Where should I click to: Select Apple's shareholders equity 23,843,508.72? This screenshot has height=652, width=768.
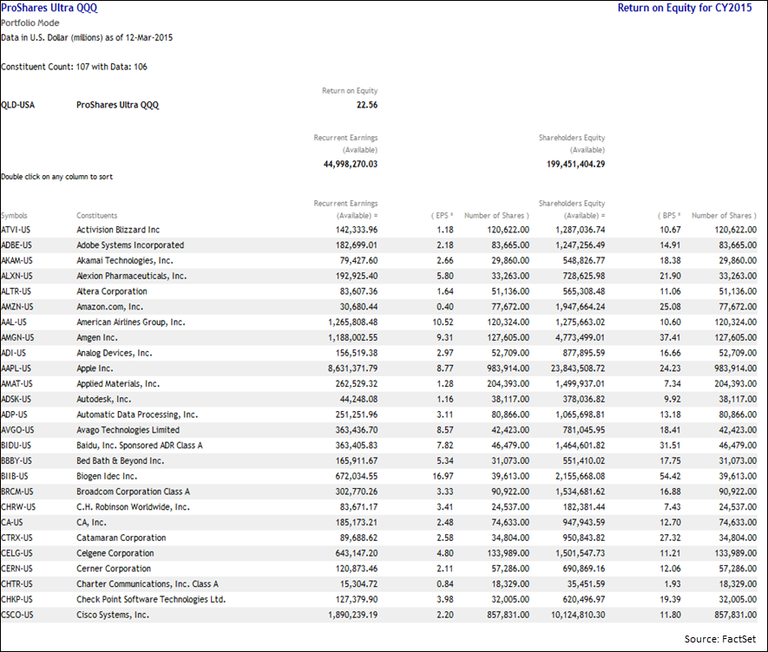pos(578,368)
